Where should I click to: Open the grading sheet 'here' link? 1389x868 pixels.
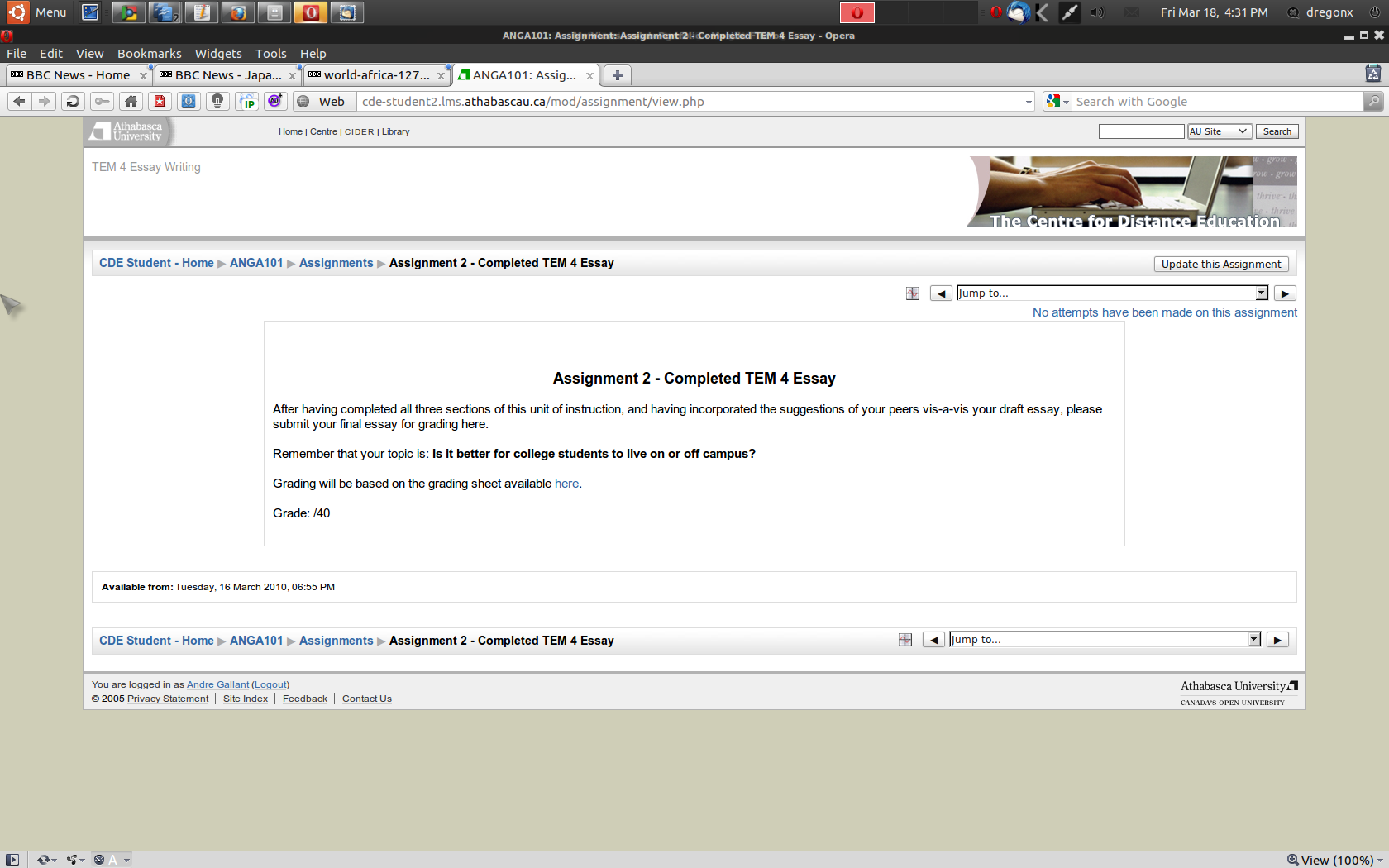(x=566, y=484)
